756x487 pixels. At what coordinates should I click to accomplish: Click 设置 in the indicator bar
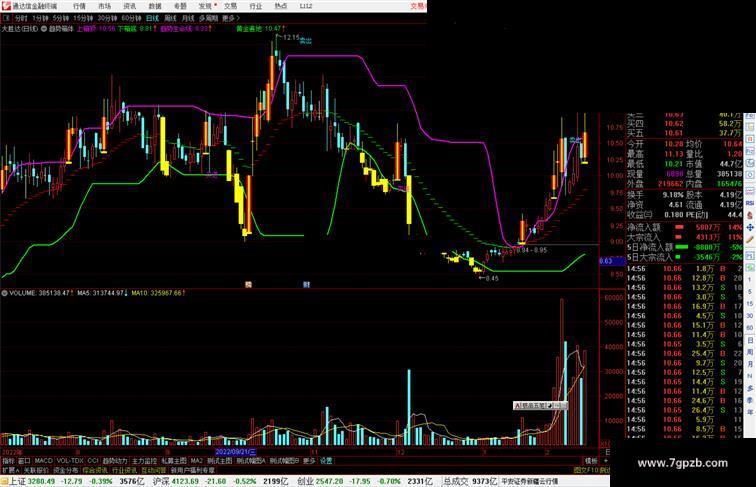coord(326,461)
